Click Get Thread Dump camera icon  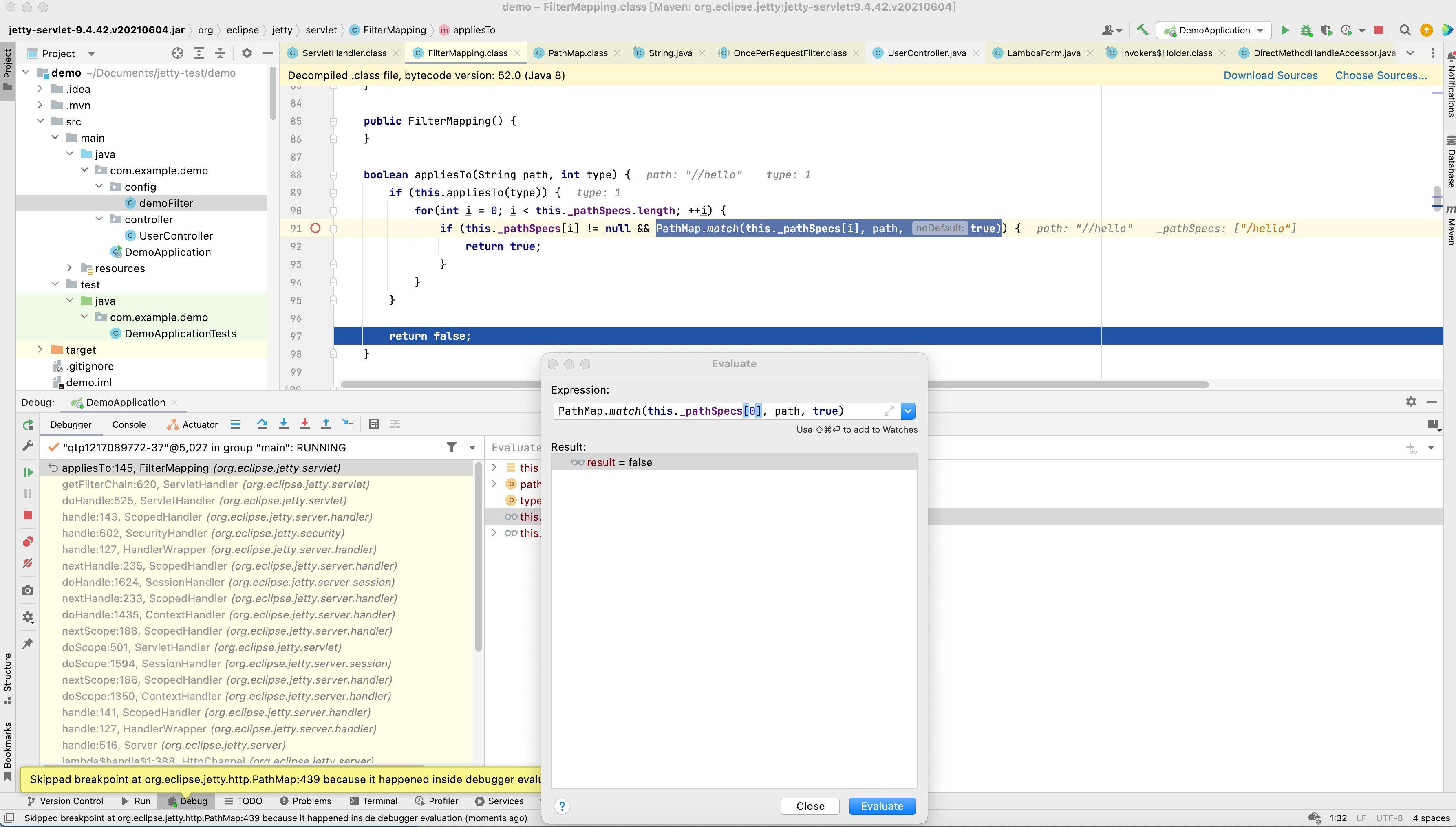(28, 590)
